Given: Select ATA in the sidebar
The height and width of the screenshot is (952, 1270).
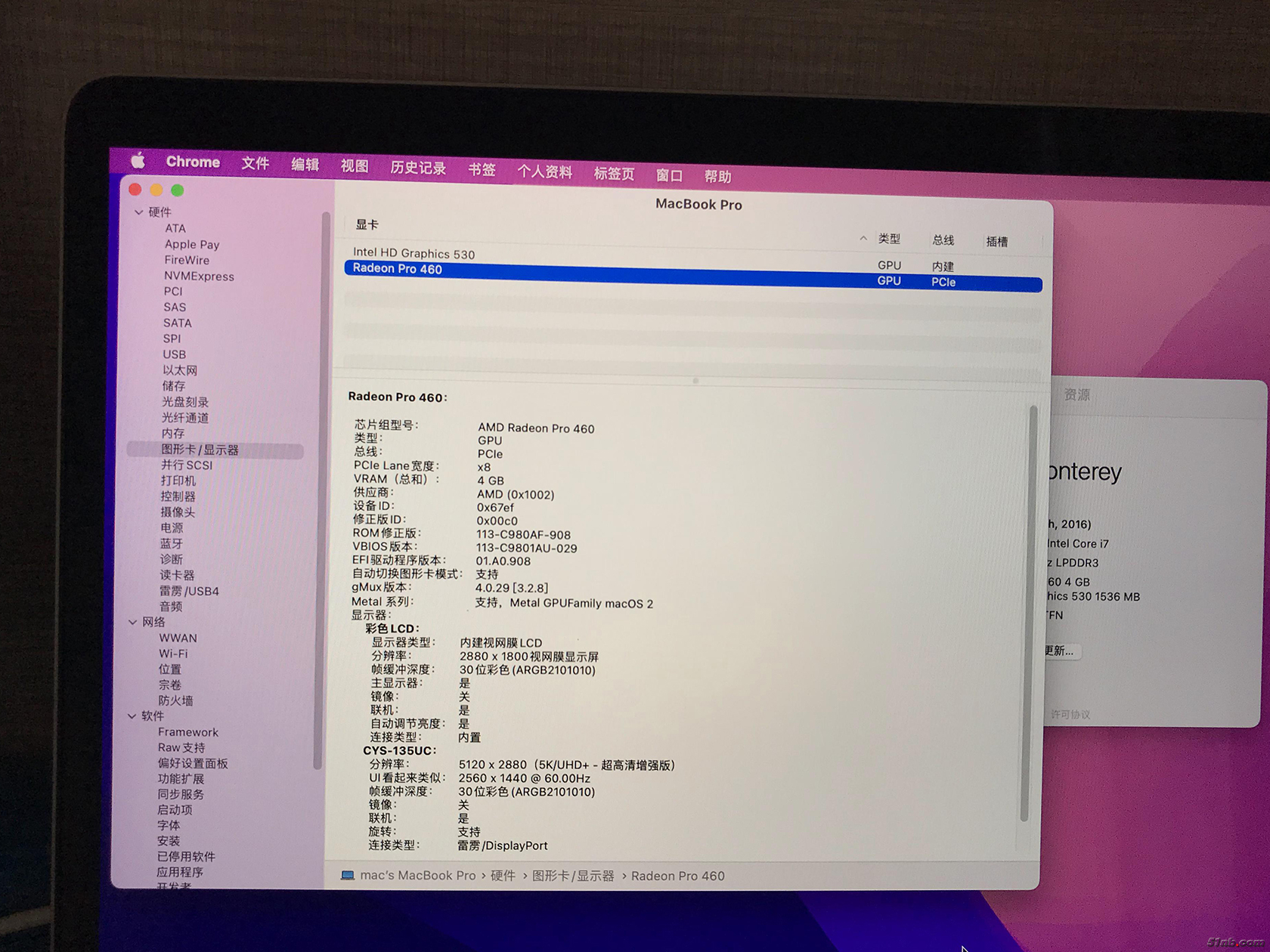Looking at the screenshot, I should [175, 228].
